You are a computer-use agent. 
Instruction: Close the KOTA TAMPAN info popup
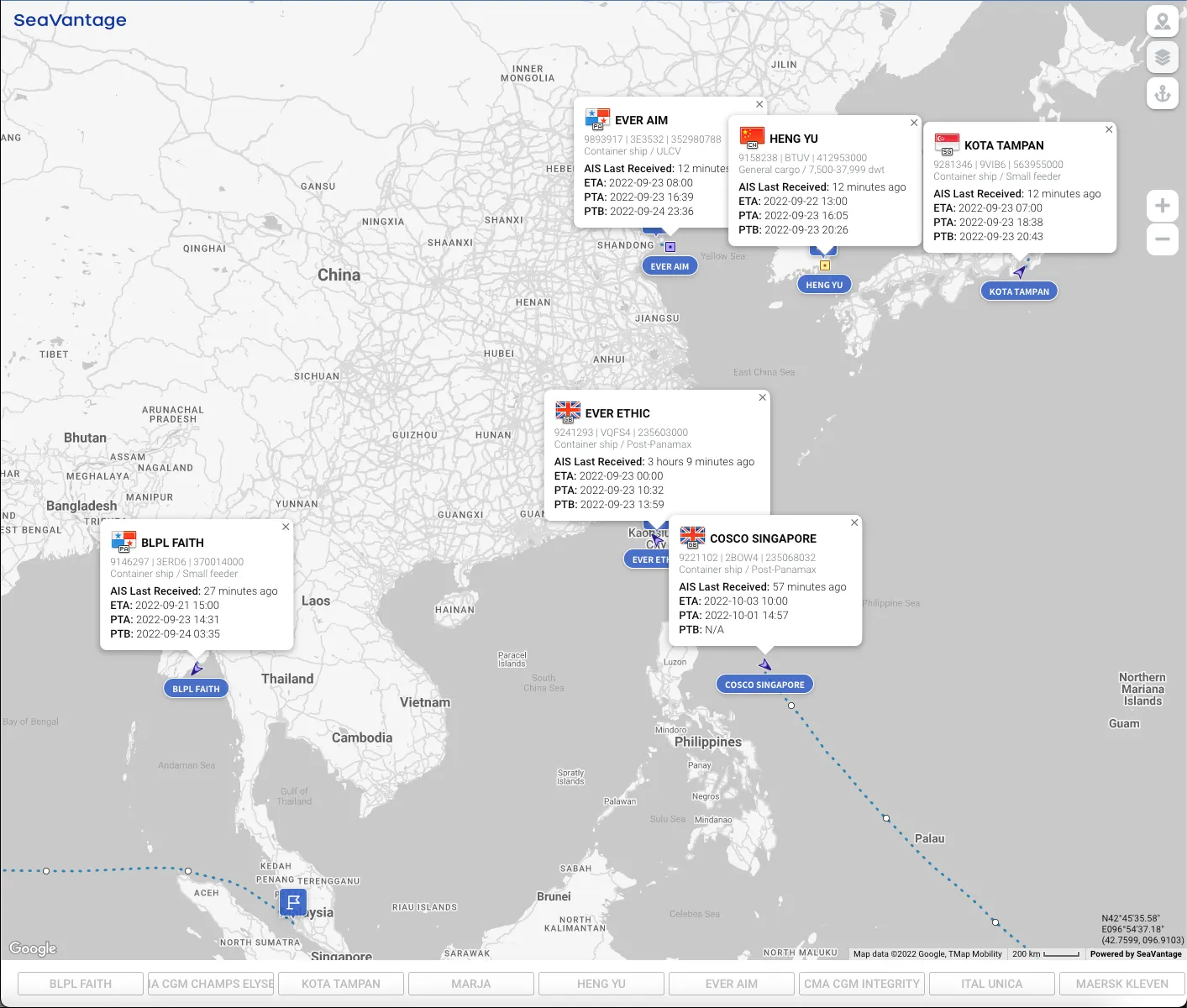point(1109,129)
